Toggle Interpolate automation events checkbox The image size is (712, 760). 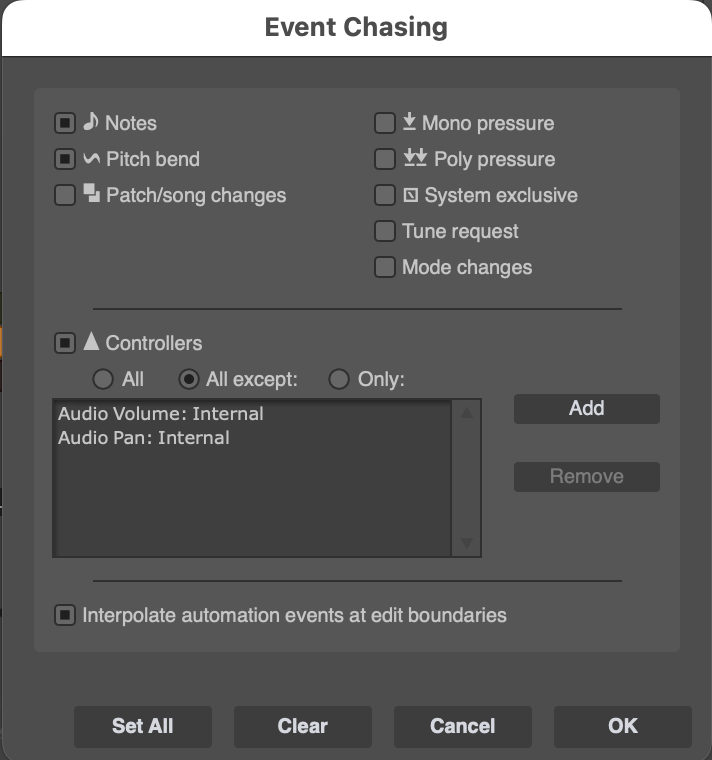pyautogui.click(x=64, y=615)
